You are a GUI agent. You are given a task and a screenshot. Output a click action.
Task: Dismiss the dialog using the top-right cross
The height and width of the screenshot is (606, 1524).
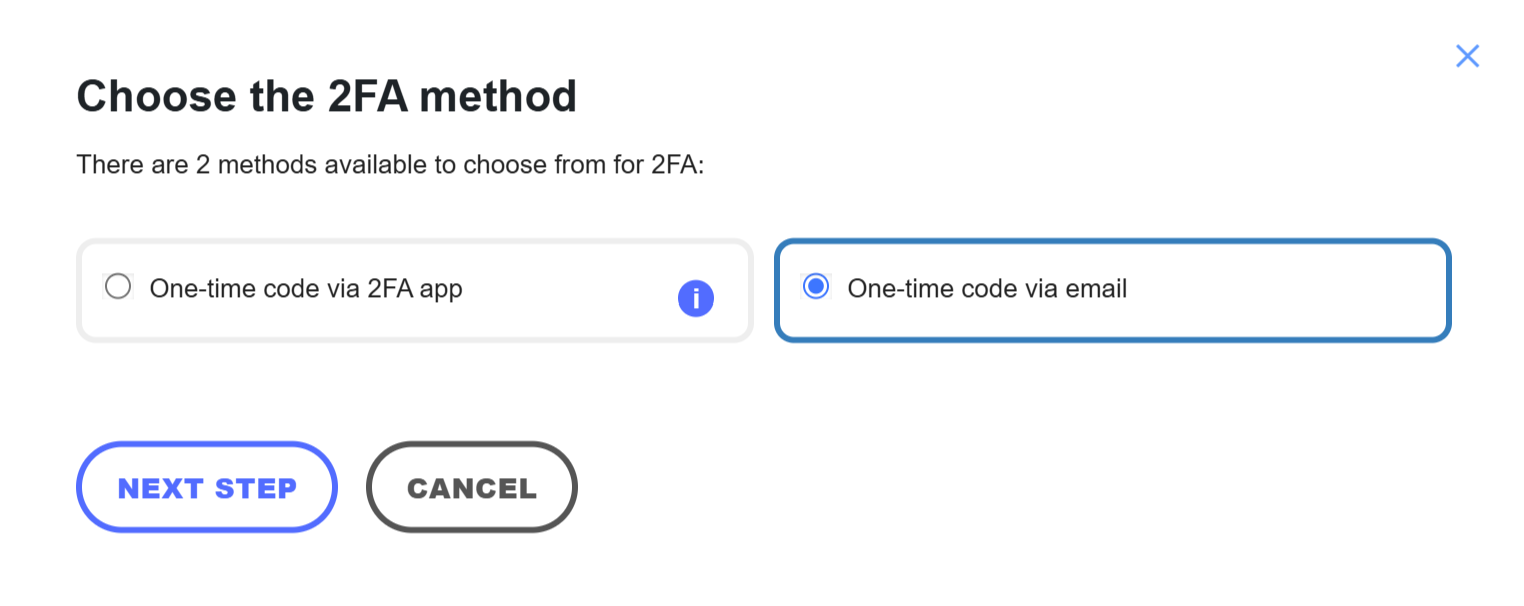(1467, 56)
